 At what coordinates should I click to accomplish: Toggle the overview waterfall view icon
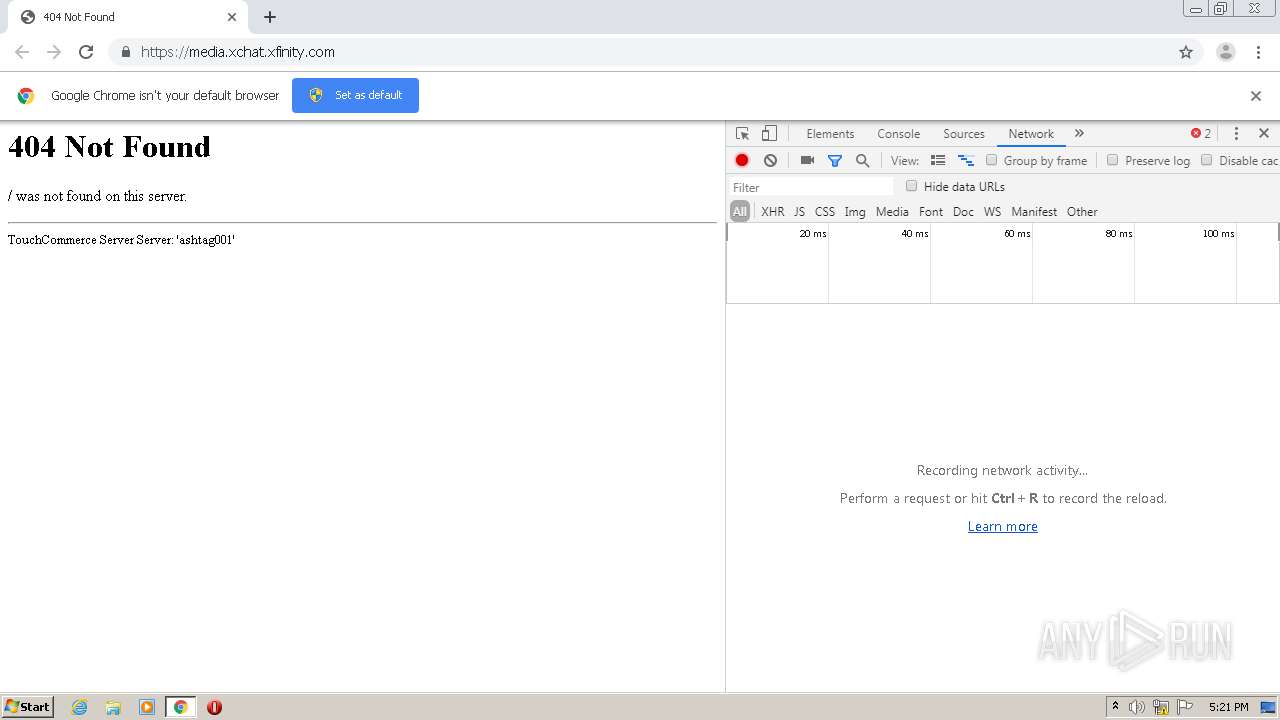tap(966, 160)
